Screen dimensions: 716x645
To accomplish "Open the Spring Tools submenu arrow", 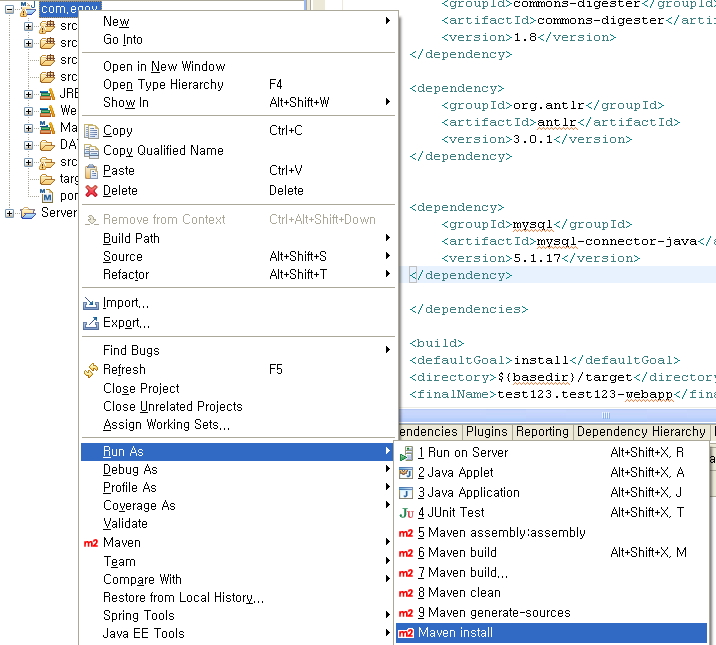I will 388,614.
